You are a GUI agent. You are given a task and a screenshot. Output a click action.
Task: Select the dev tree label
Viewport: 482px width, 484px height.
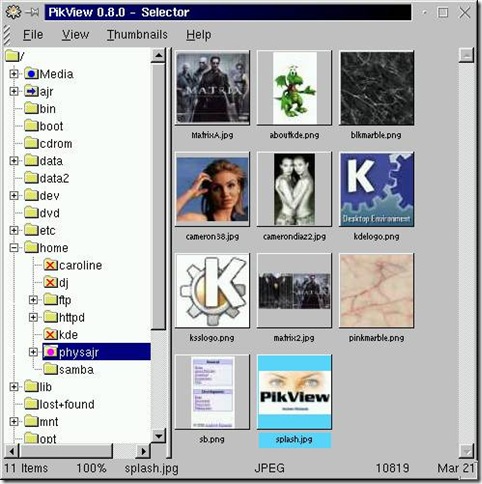point(49,196)
